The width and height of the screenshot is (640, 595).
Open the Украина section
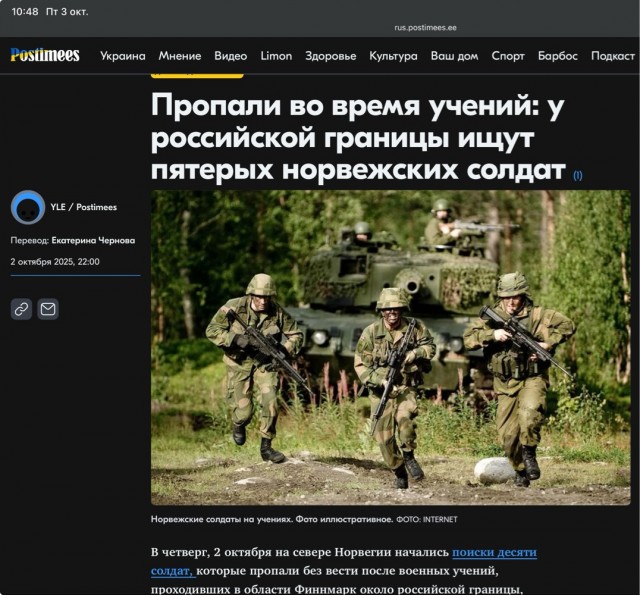(123, 56)
